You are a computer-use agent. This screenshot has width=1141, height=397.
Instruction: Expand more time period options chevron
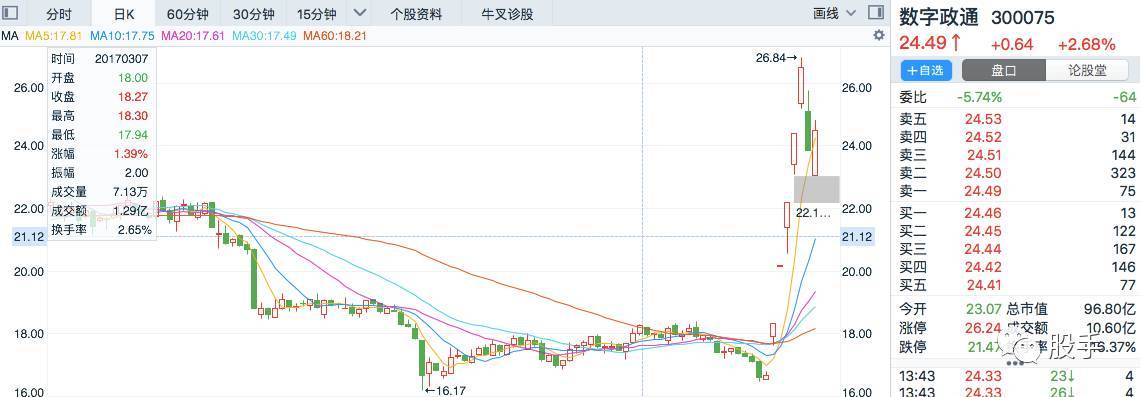359,13
